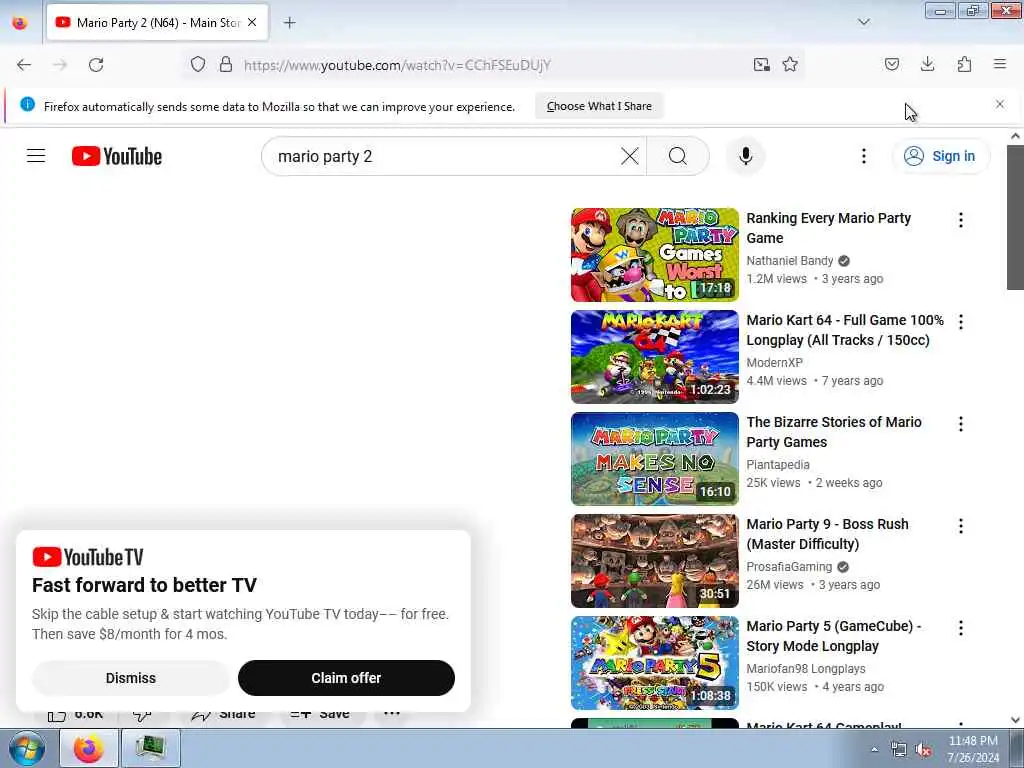Clear the search query with X icon

[630, 156]
